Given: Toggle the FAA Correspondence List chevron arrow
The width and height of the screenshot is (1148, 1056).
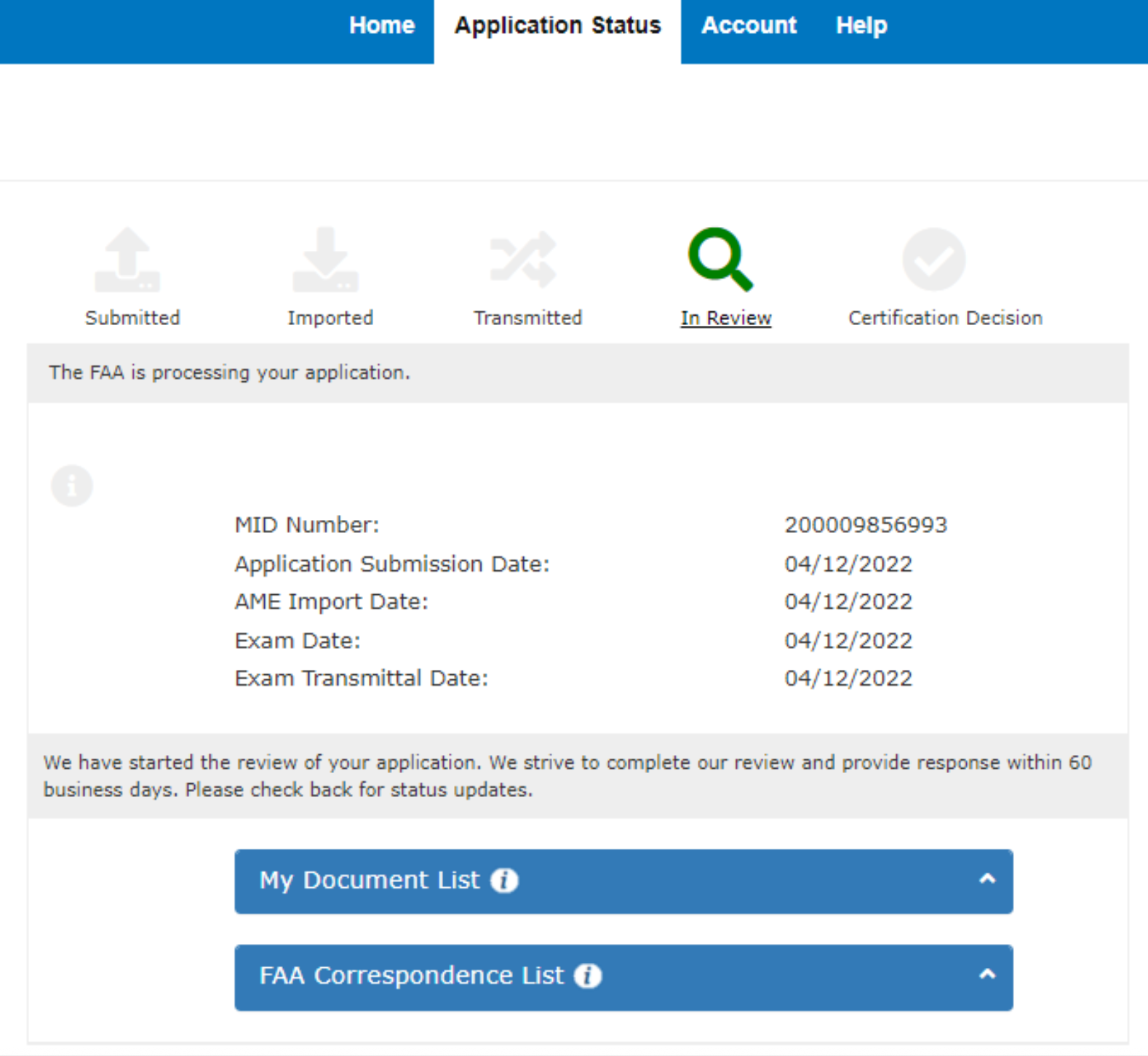Looking at the screenshot, I should tap(986, 975).
